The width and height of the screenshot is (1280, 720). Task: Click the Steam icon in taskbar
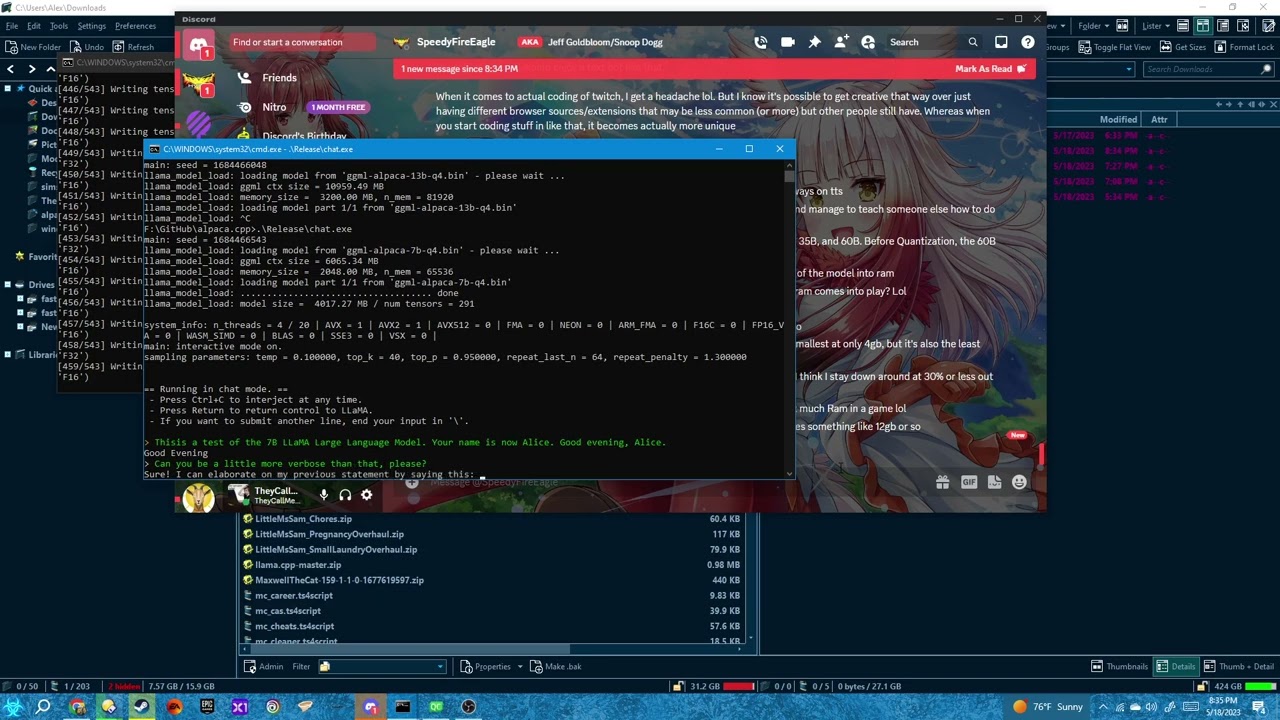pos(141,707)
